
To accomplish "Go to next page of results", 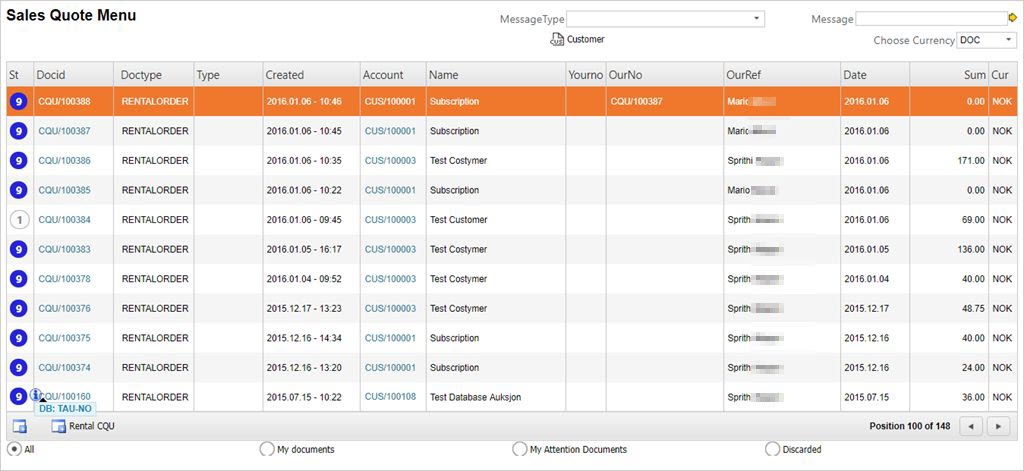I will [997, 427].
